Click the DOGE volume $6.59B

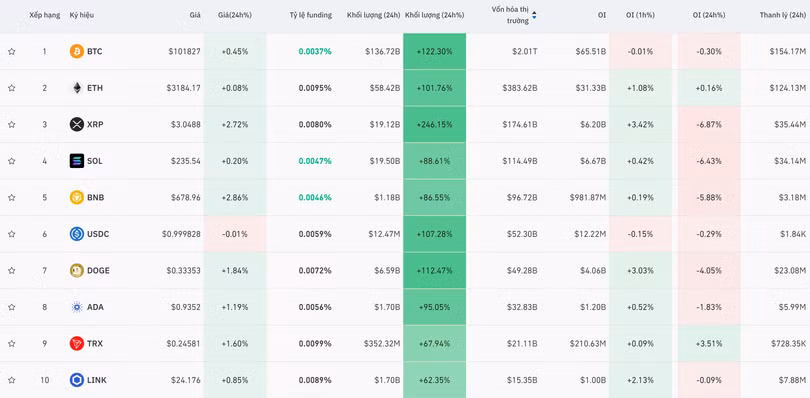[x=387, y=270]
